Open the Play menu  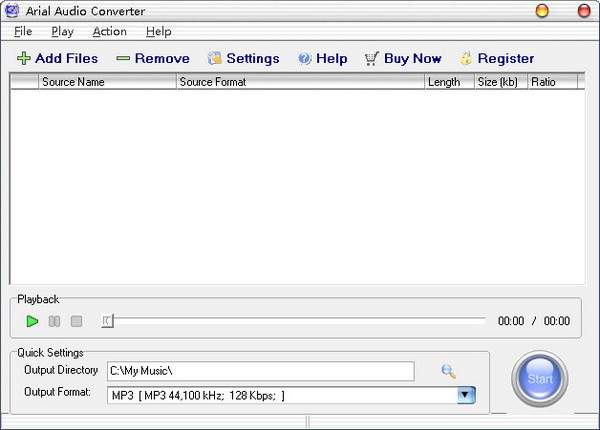tap(62, 31)
